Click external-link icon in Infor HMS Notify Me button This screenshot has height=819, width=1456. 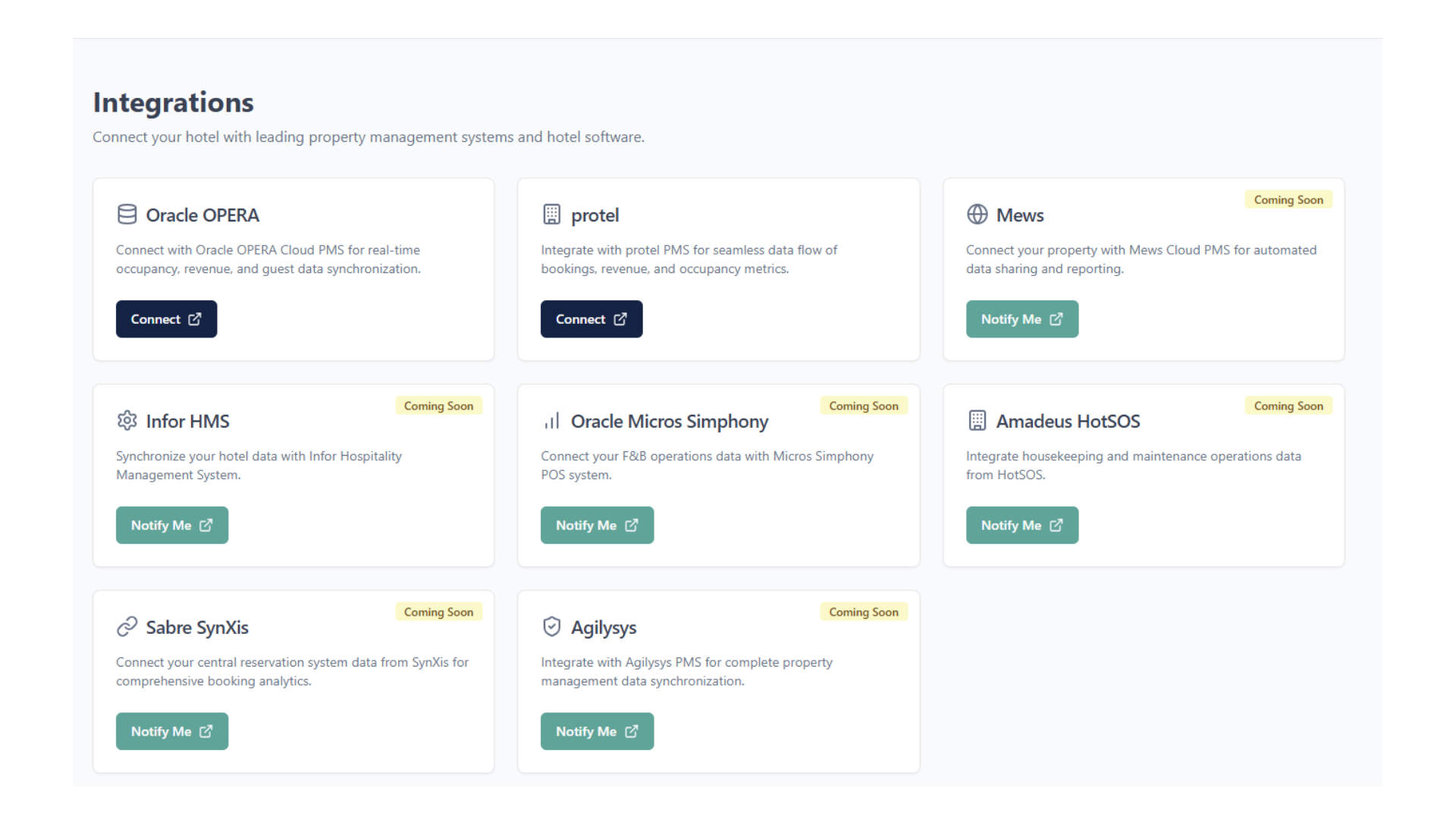(206, 525)
